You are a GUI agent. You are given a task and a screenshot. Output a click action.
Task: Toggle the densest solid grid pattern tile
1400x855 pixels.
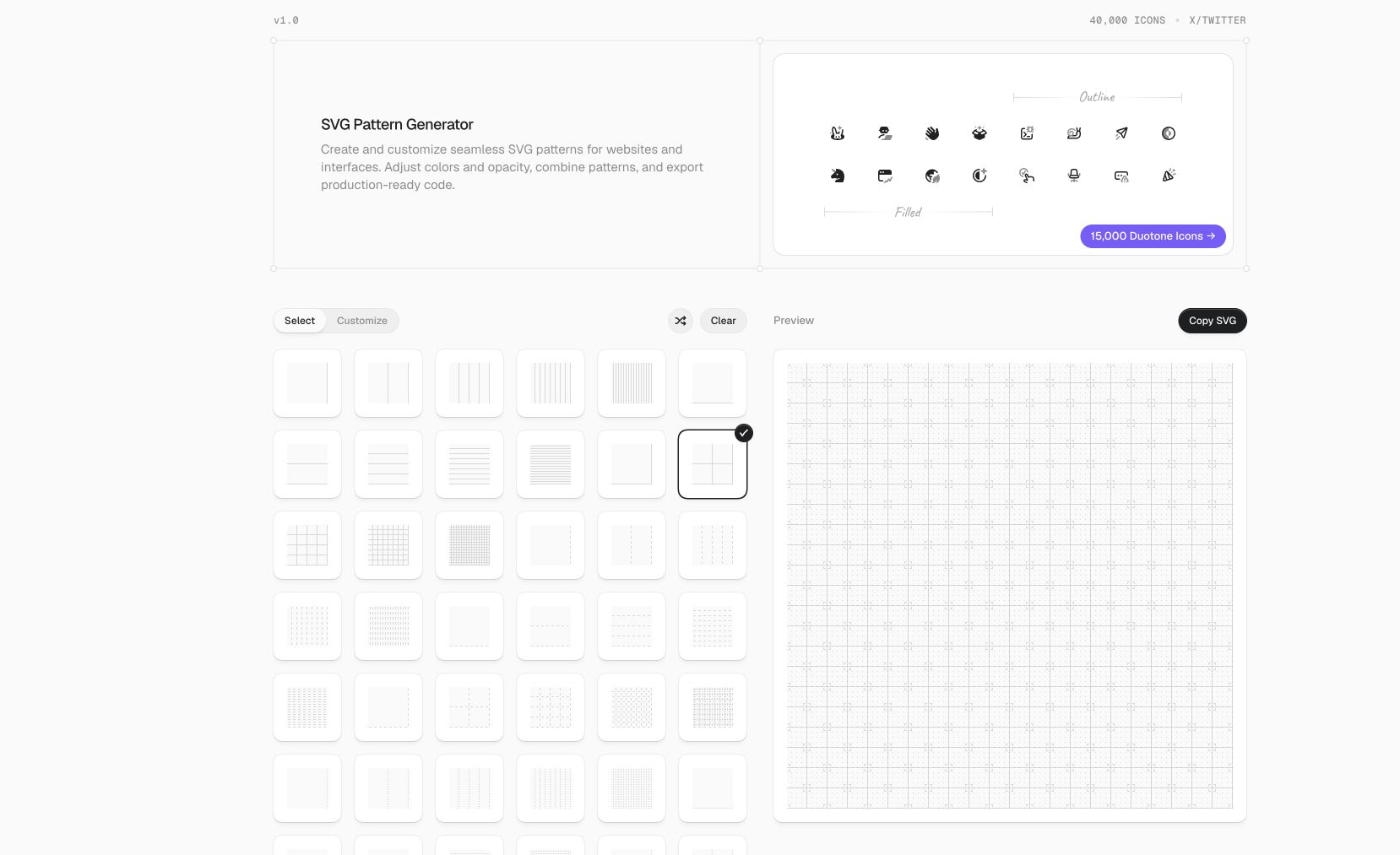pos(469,545)
